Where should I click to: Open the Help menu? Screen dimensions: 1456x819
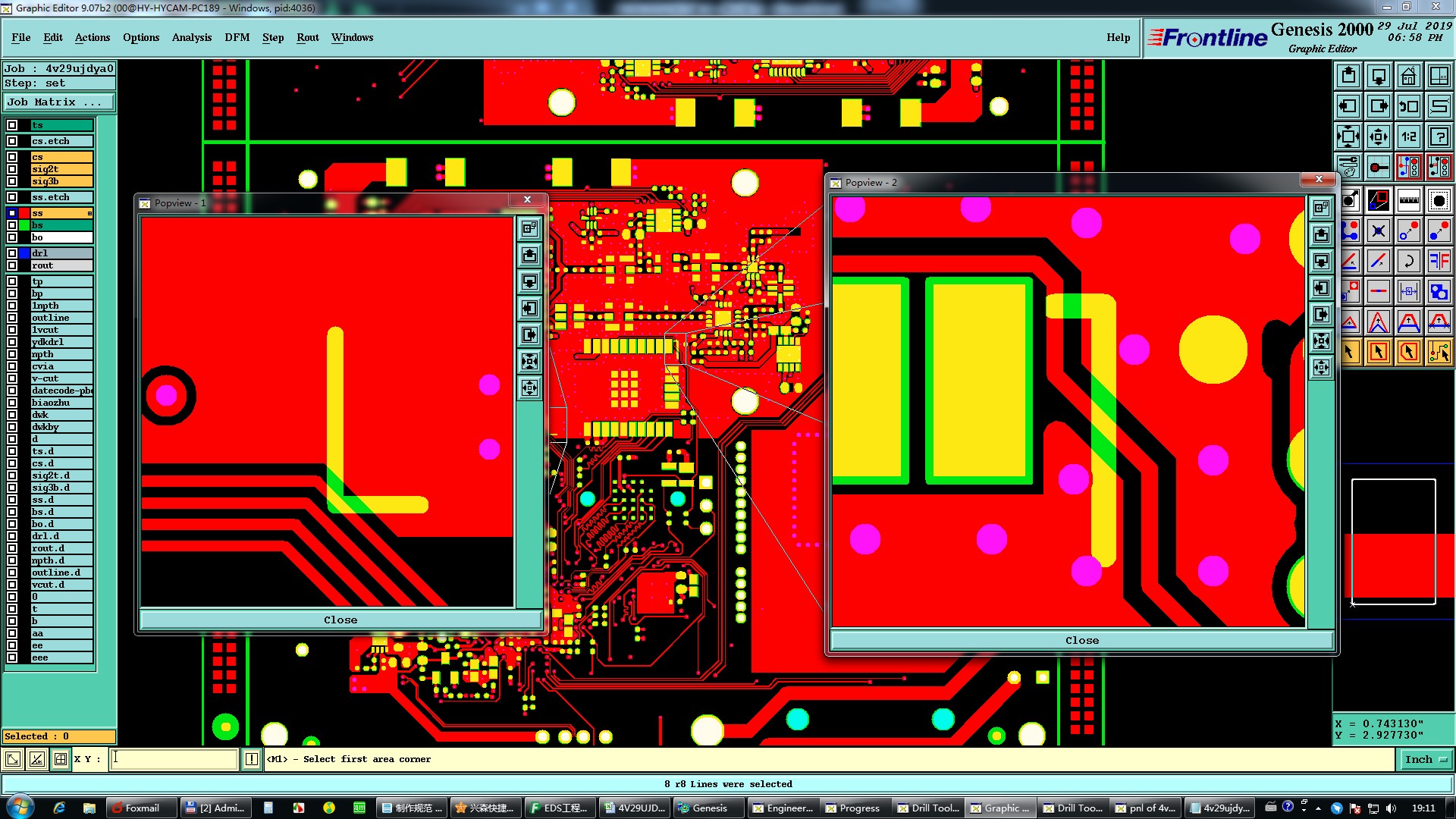(x=1119, y=37)
